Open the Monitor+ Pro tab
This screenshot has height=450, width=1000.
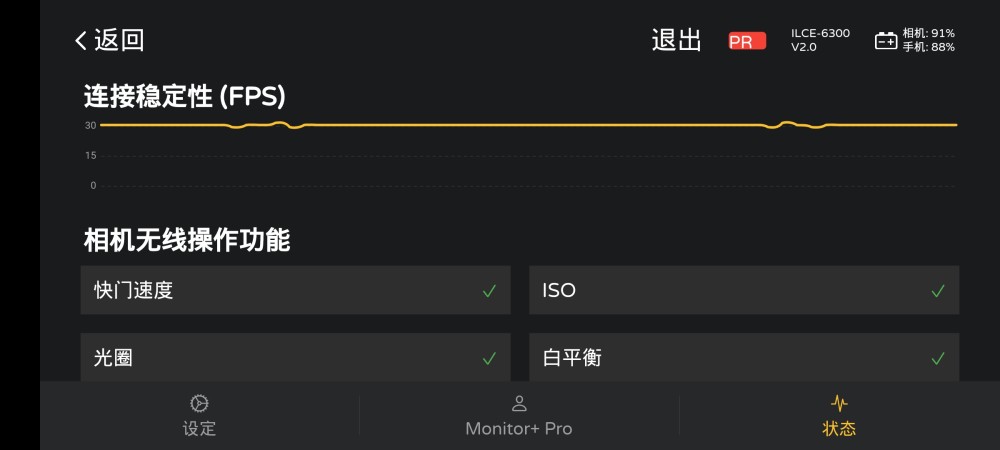519,428
